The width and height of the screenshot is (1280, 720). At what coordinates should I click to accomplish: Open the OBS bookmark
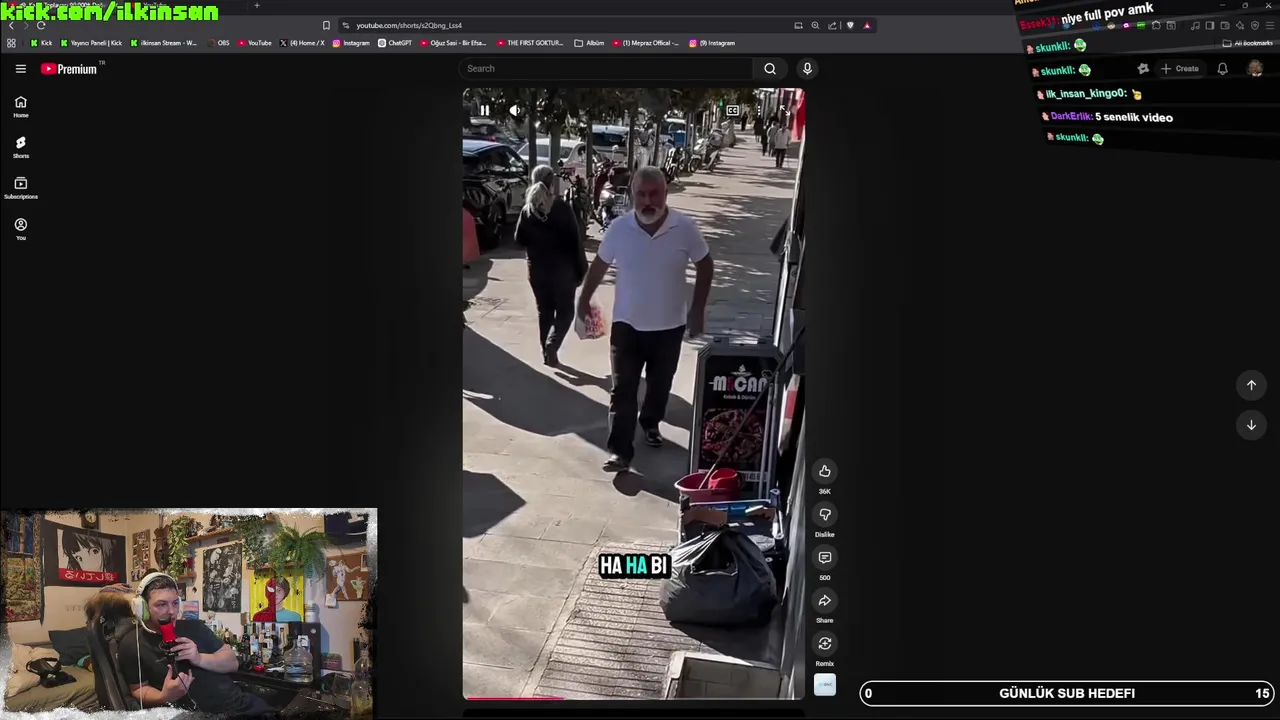click(218, 43)
